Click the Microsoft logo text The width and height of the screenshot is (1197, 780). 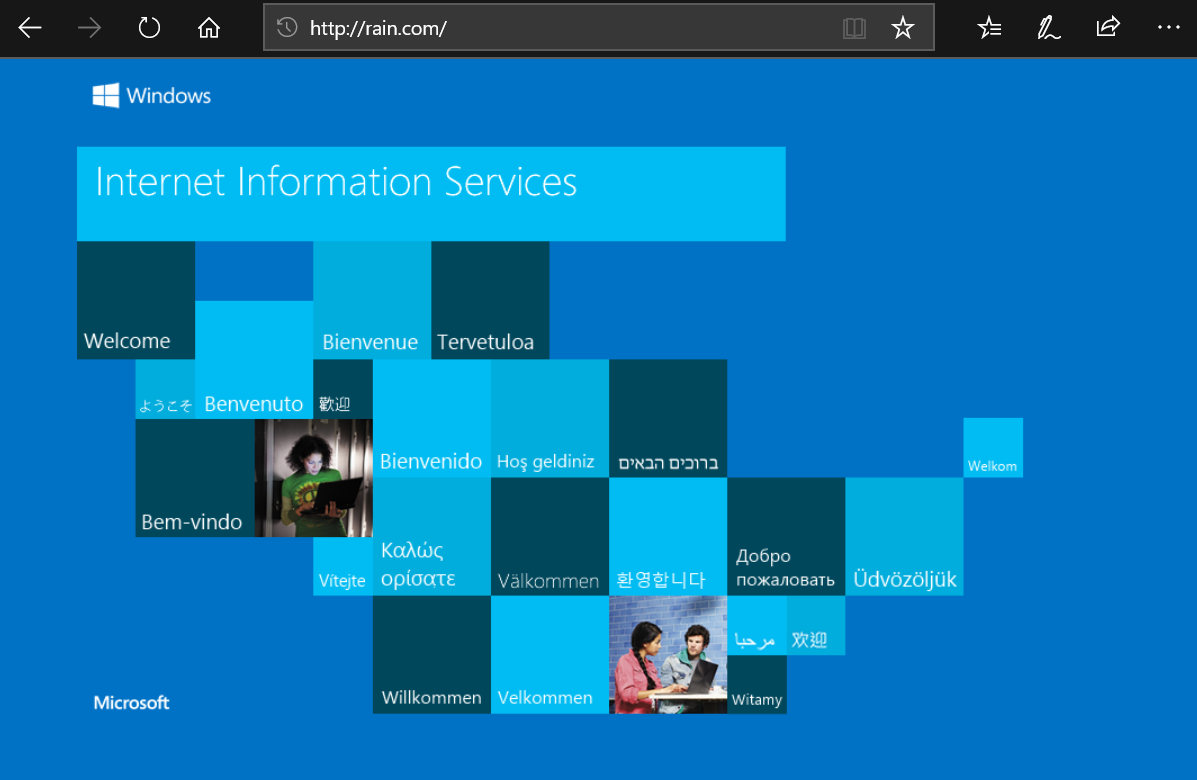point(131,703)
